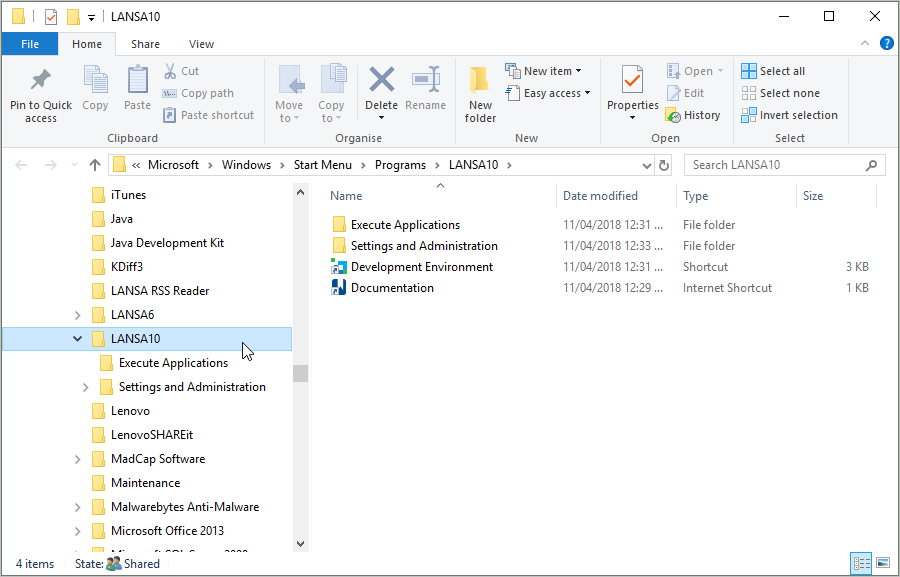900x577 pixels.
Task: Open the File menu tab
Action: coord(30,44)
